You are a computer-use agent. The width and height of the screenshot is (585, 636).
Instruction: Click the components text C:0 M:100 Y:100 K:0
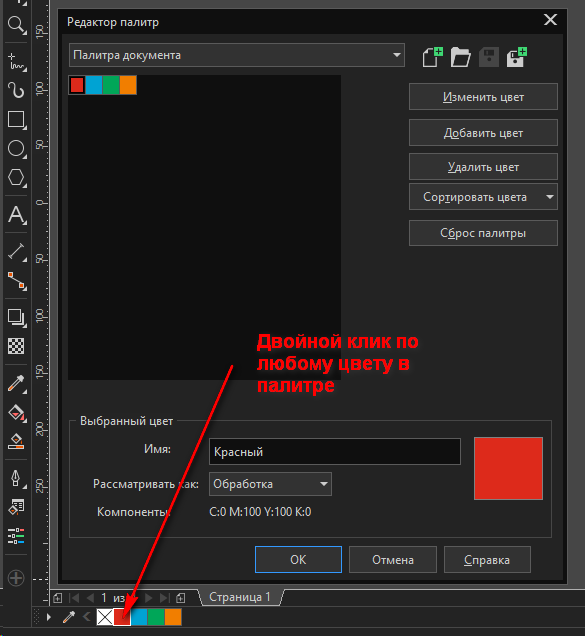pyautogui.click(x=260, y=512)
